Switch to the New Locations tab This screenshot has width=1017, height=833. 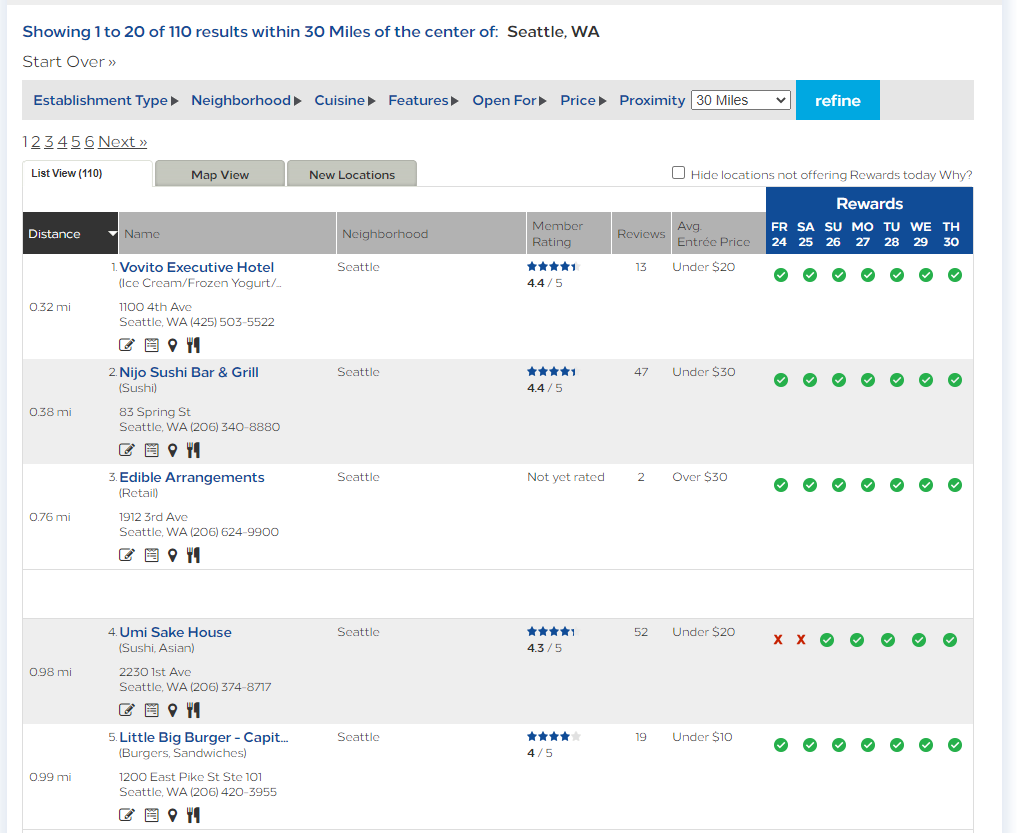point(352,175)
